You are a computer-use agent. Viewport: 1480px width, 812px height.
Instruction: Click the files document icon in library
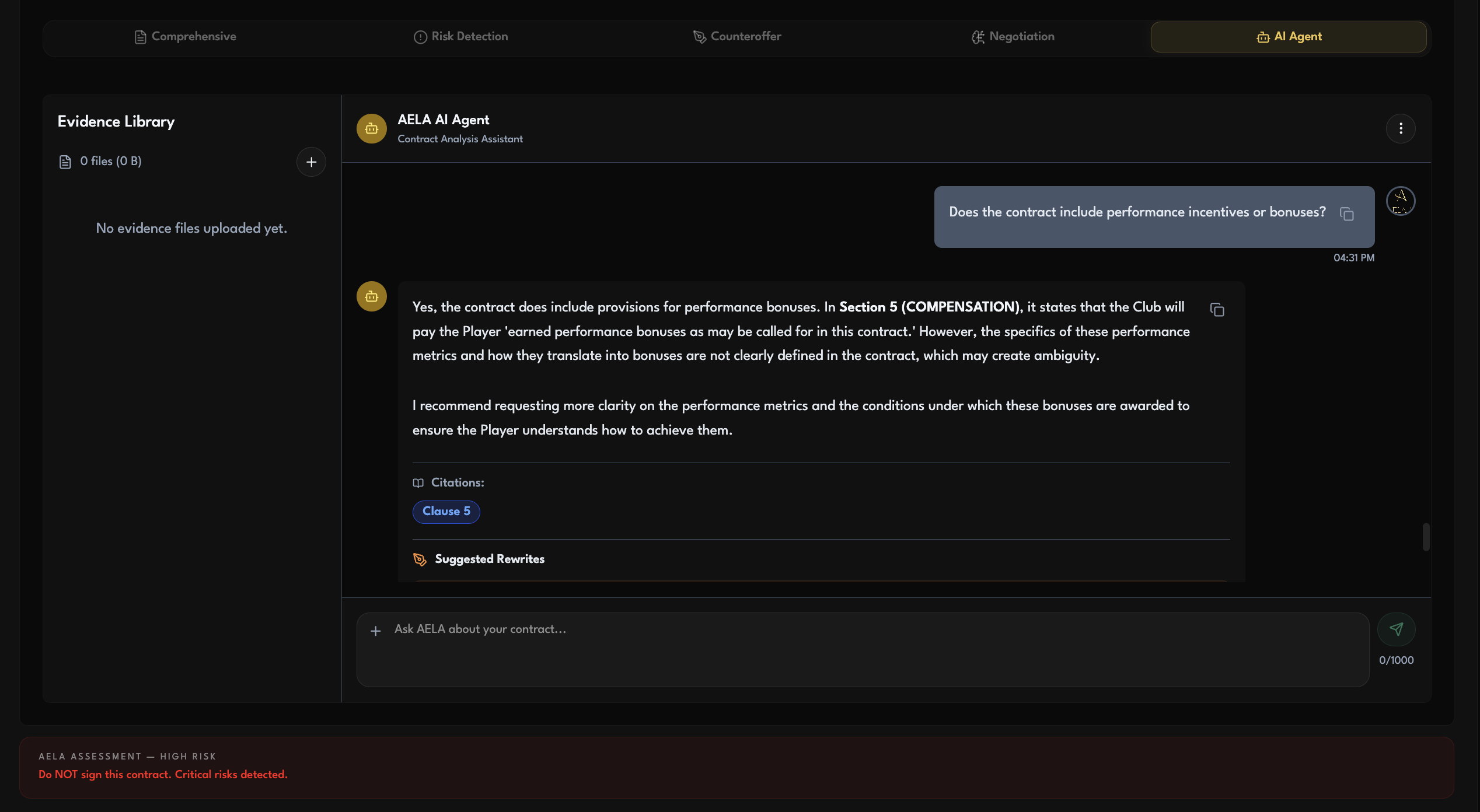[x=65, y=162]
